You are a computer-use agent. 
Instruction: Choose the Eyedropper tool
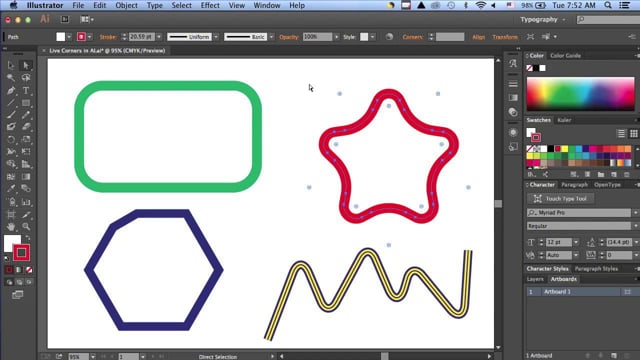pyautogui.click(x=11, y=189)
